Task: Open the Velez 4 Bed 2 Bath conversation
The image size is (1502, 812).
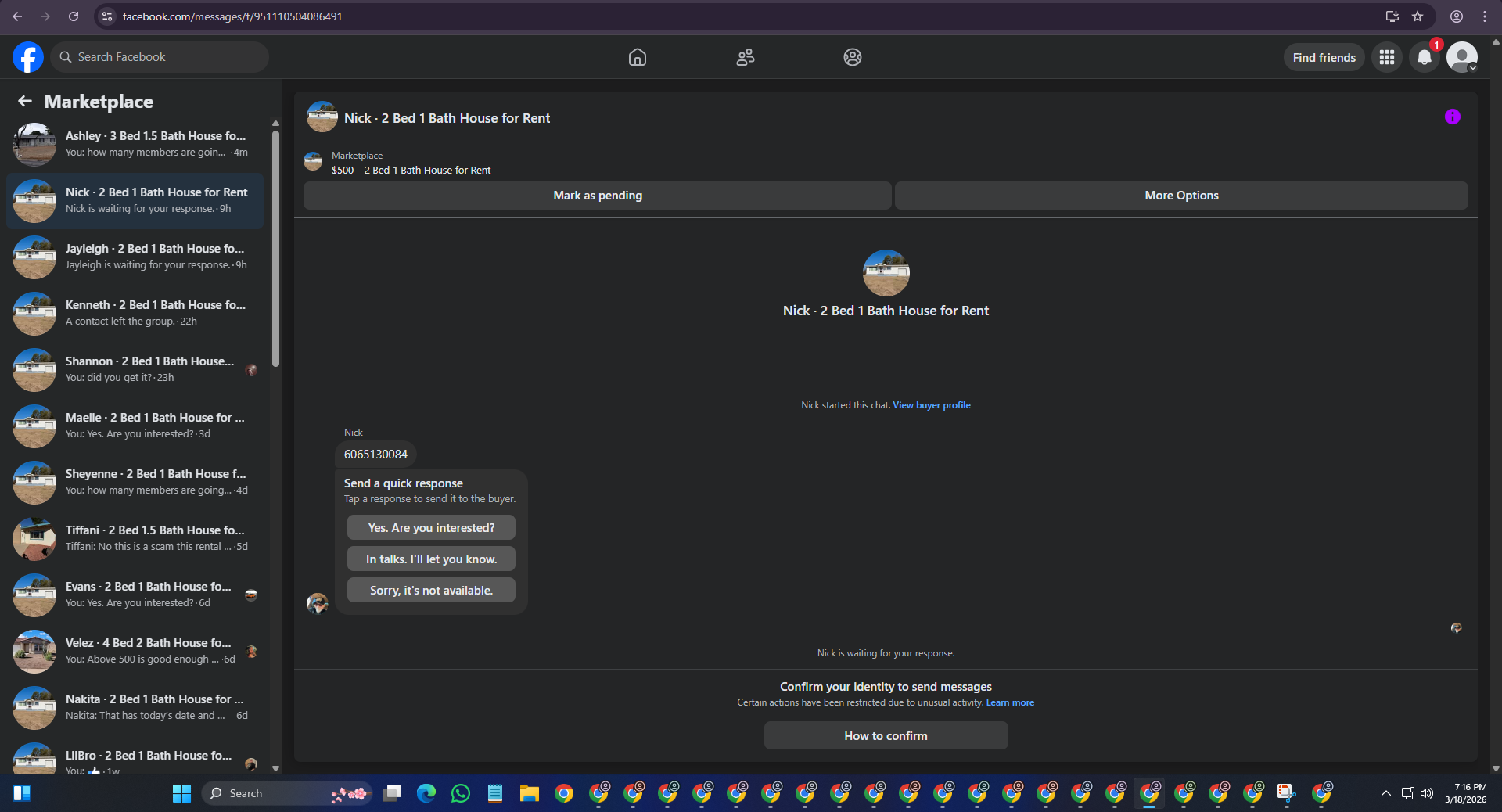Action: [x=135, y=651]
